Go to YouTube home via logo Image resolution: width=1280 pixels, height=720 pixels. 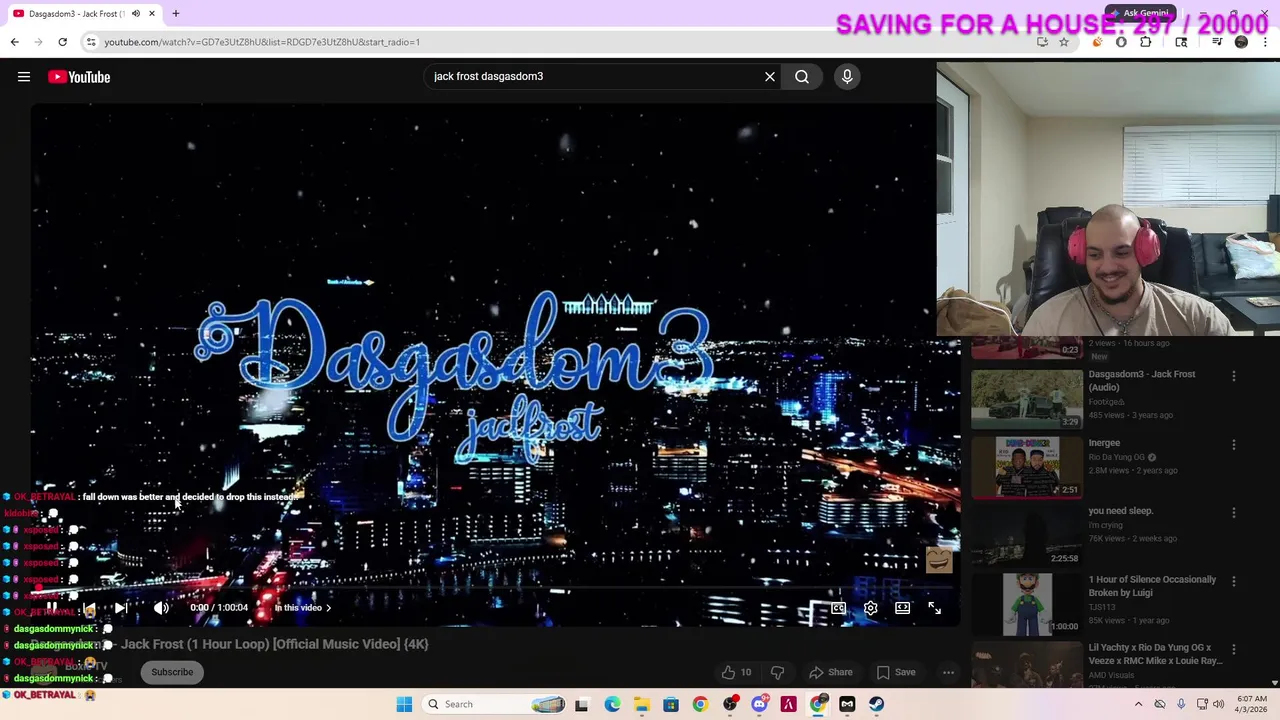[x=79, y=77]
